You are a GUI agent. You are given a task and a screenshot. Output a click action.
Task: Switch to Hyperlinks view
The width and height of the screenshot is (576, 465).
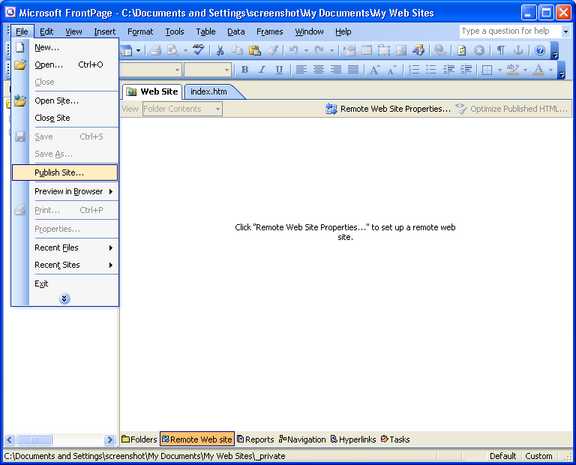click(x=353, y=439)
